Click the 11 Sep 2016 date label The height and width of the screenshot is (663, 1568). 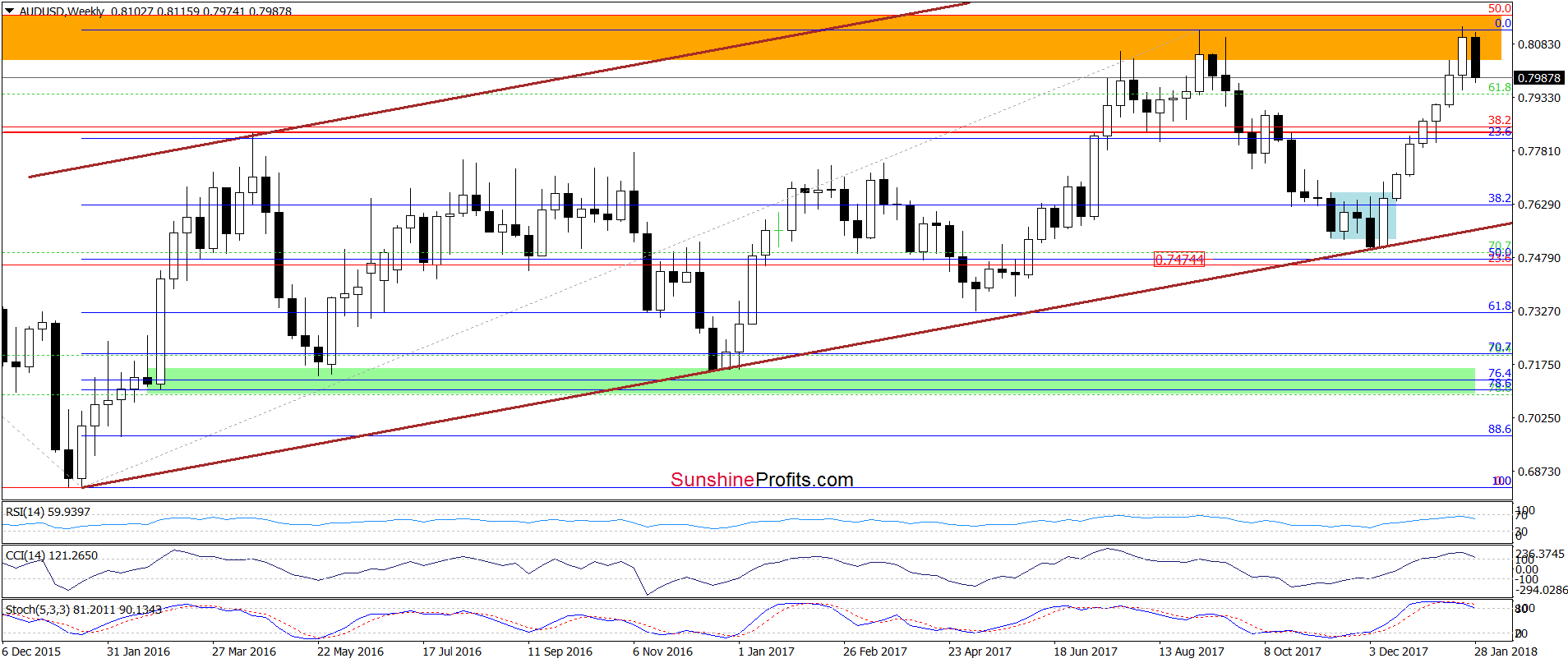tap(560, 651)
